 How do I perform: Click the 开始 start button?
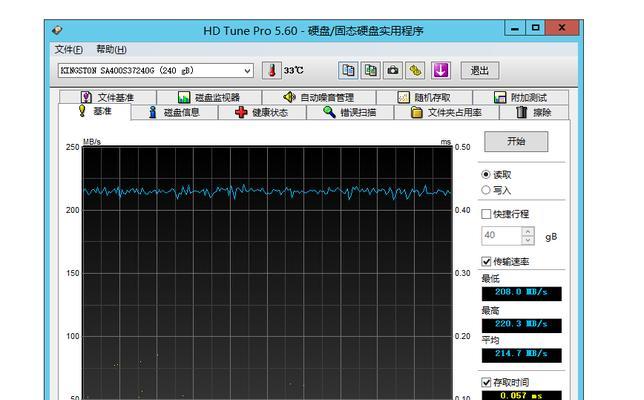point(516,142)
